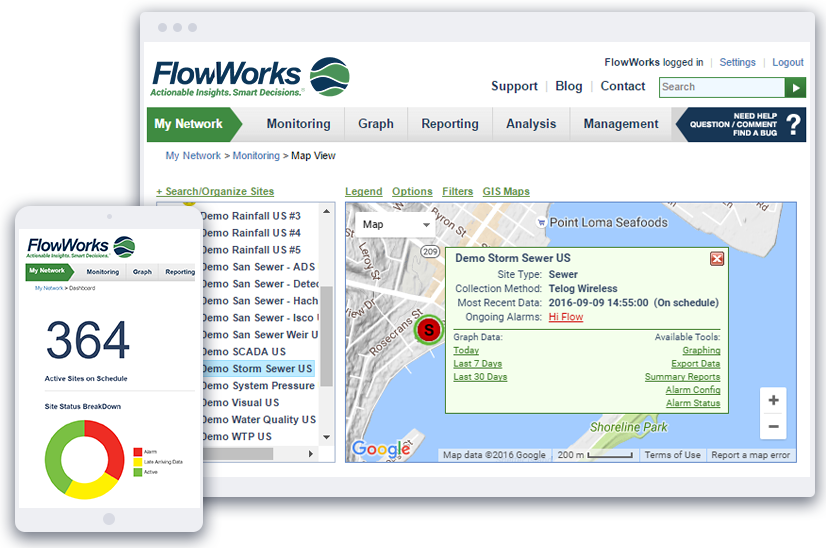Click in the Search input field
The height and width of the screenshot is (548, 826).
(x=721, y=87)
